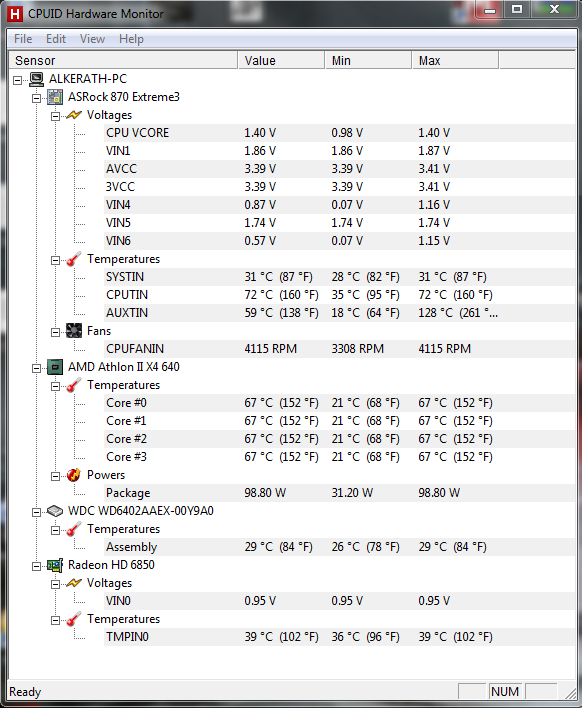Open the Edit menu
Viewport: 582px width, 708px height.
pos(56,39)
